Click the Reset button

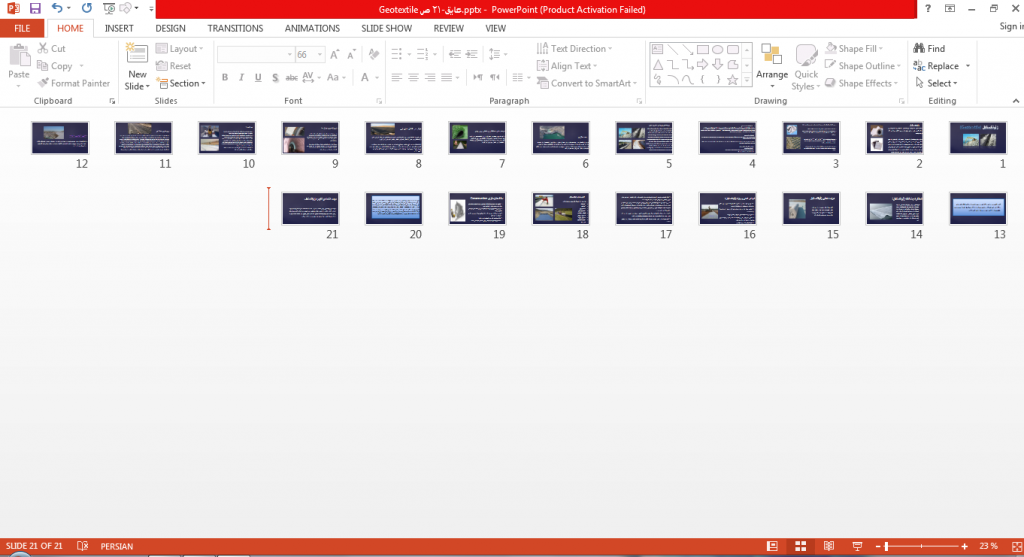tap(174, 66)
